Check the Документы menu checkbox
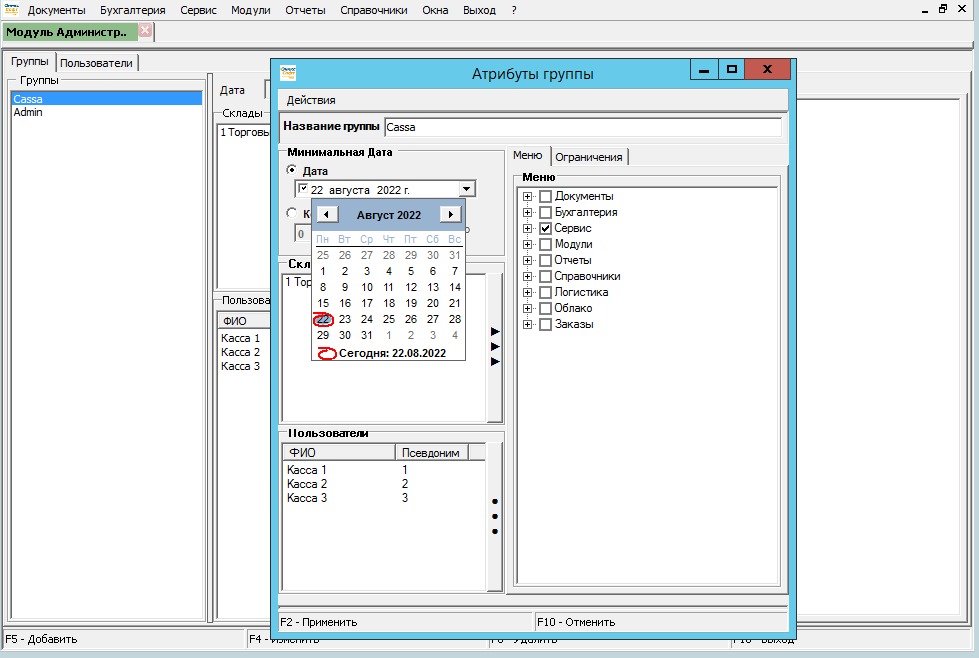This screenshot has width=979, height=658. (545, 196)
